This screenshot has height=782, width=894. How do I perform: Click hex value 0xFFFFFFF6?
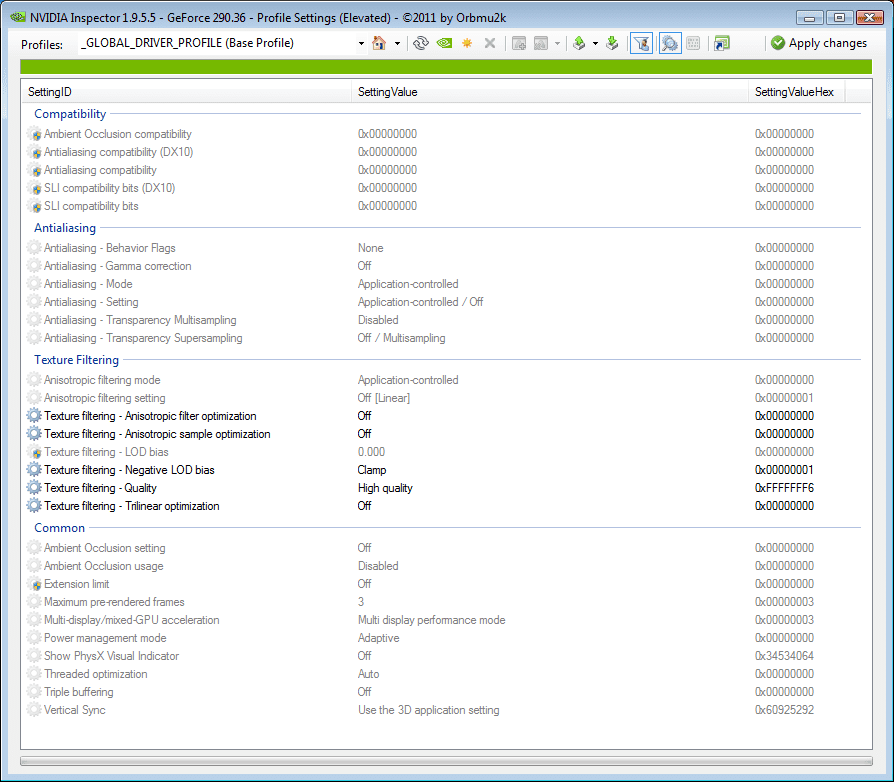(x=785, y=488)
